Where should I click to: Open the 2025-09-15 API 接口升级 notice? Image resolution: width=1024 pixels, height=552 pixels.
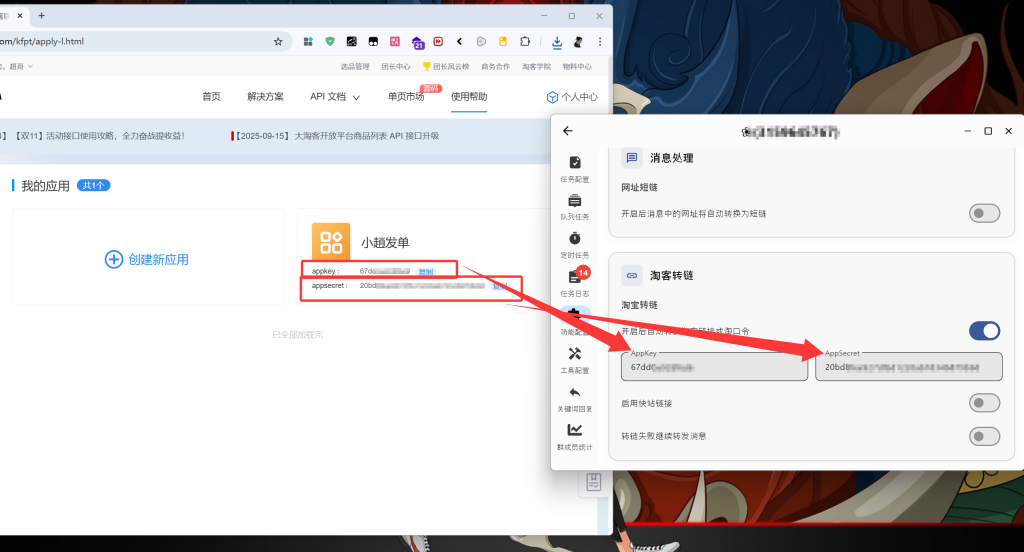click(336, 136)
